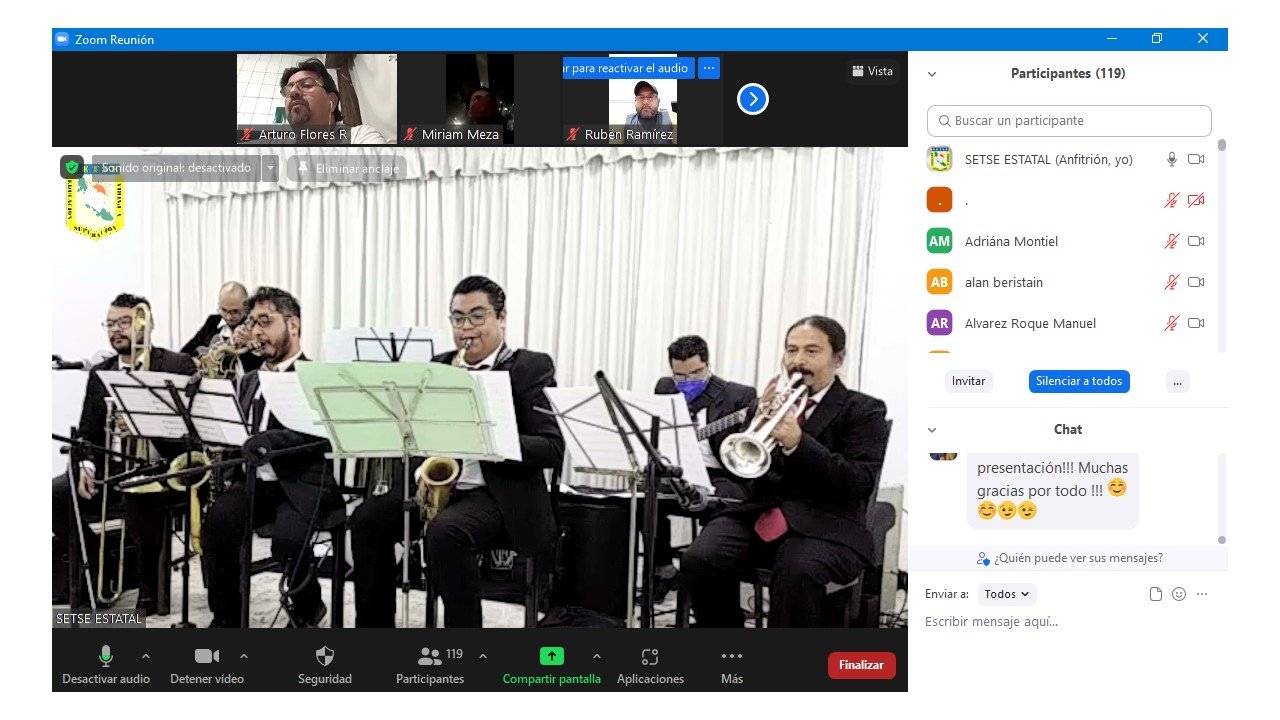The height and width of the screenshot is (720, 1280).
Task: Open the Applications icon in toolbar
Action: (650, 657)
